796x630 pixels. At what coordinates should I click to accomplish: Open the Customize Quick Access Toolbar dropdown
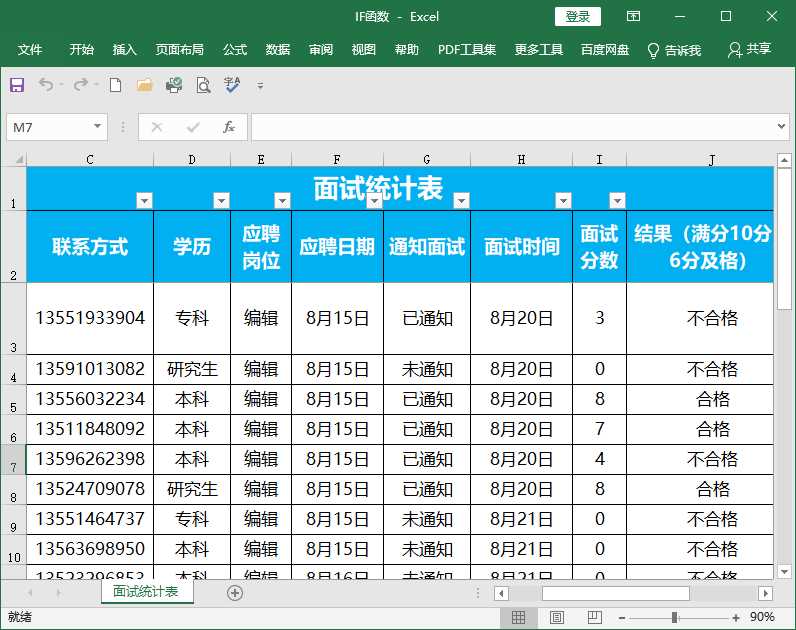click(x=261, y=87)
